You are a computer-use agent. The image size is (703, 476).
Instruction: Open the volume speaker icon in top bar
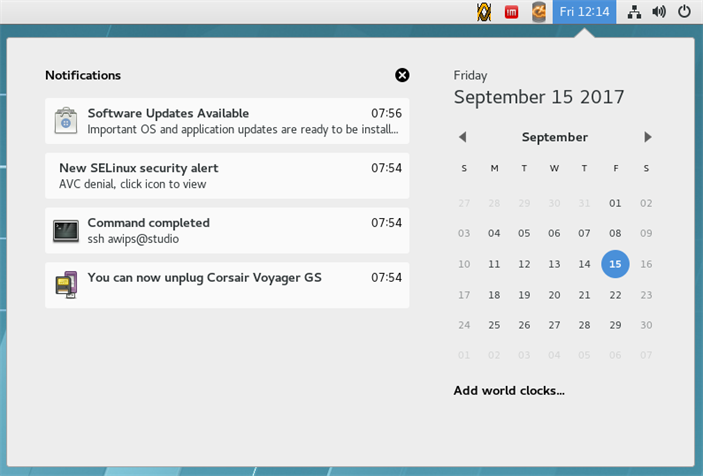[659, 12]
